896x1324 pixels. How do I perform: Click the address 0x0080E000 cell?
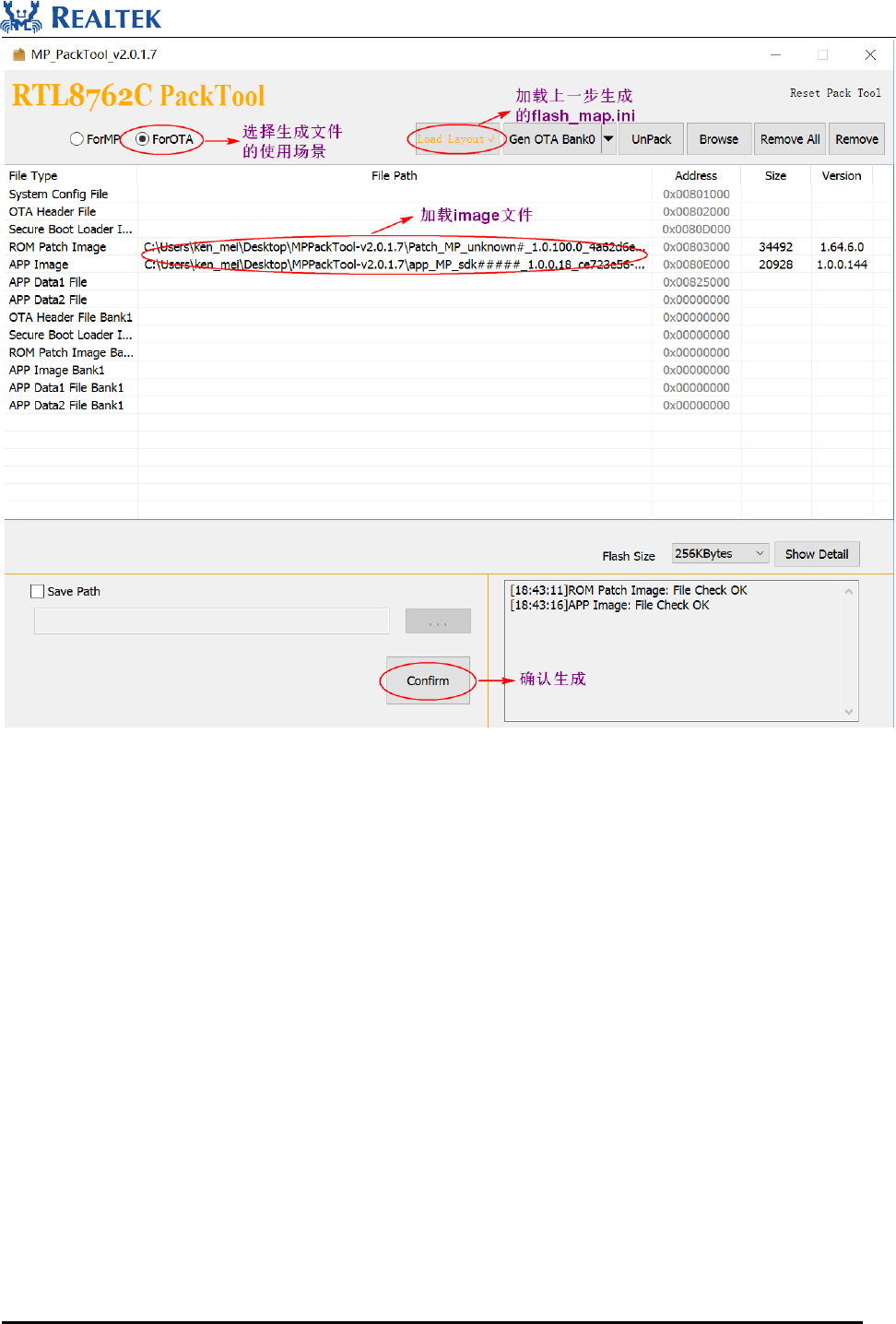click(696, 265)
